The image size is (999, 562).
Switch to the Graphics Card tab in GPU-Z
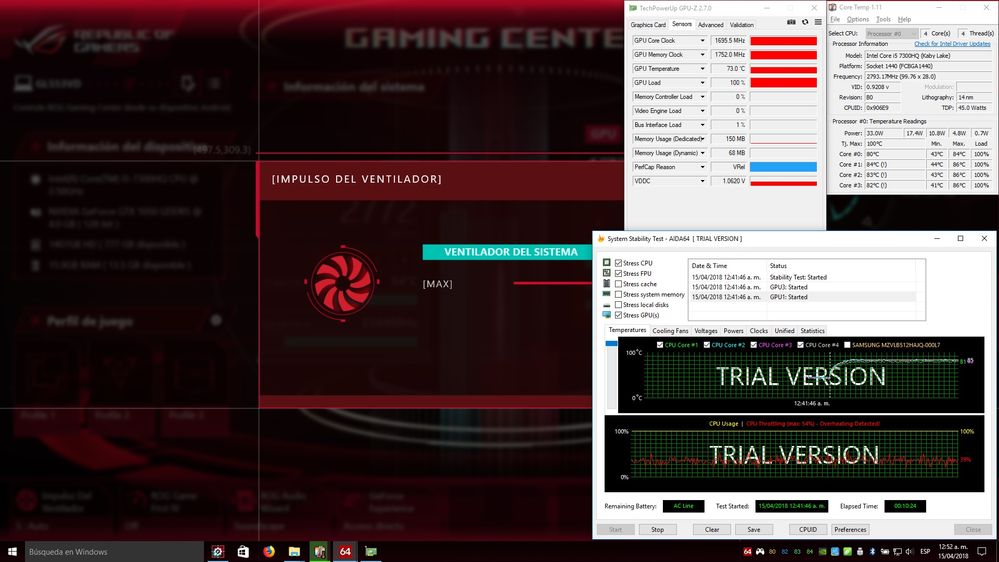pyautogui.click(x=648, y=25)
